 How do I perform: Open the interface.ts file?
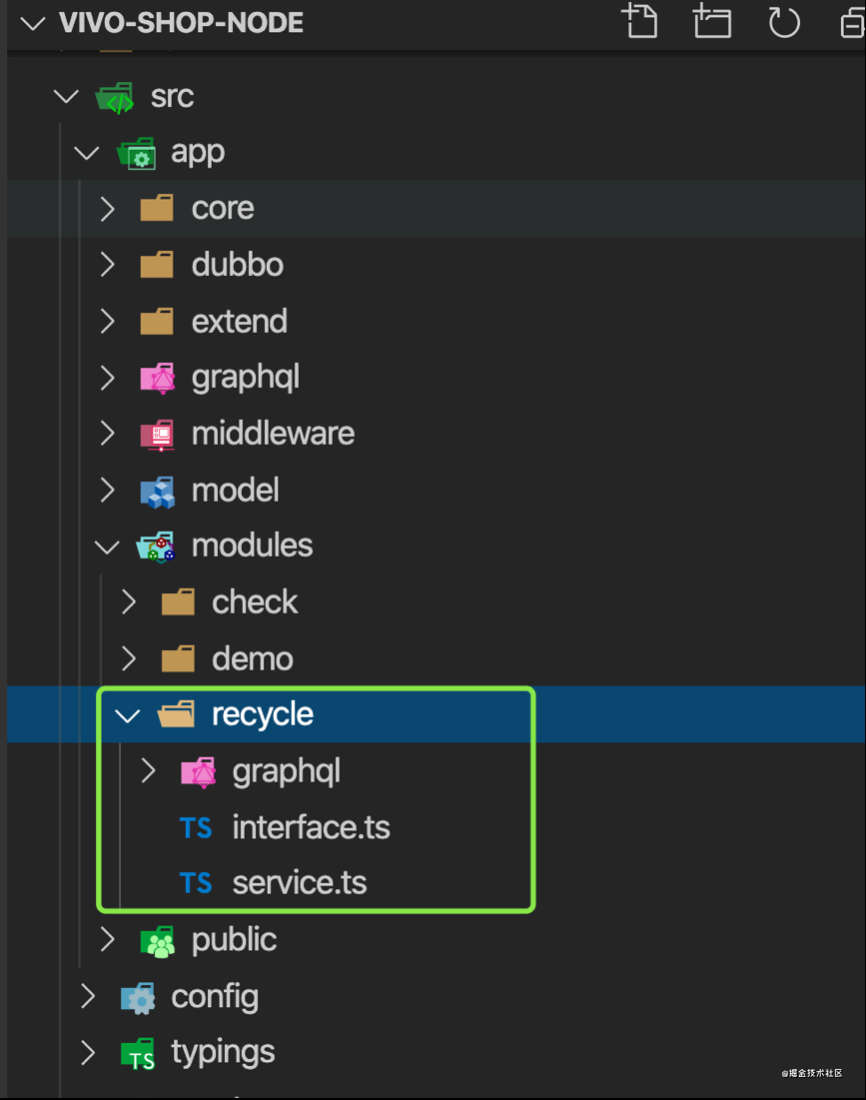311,827
